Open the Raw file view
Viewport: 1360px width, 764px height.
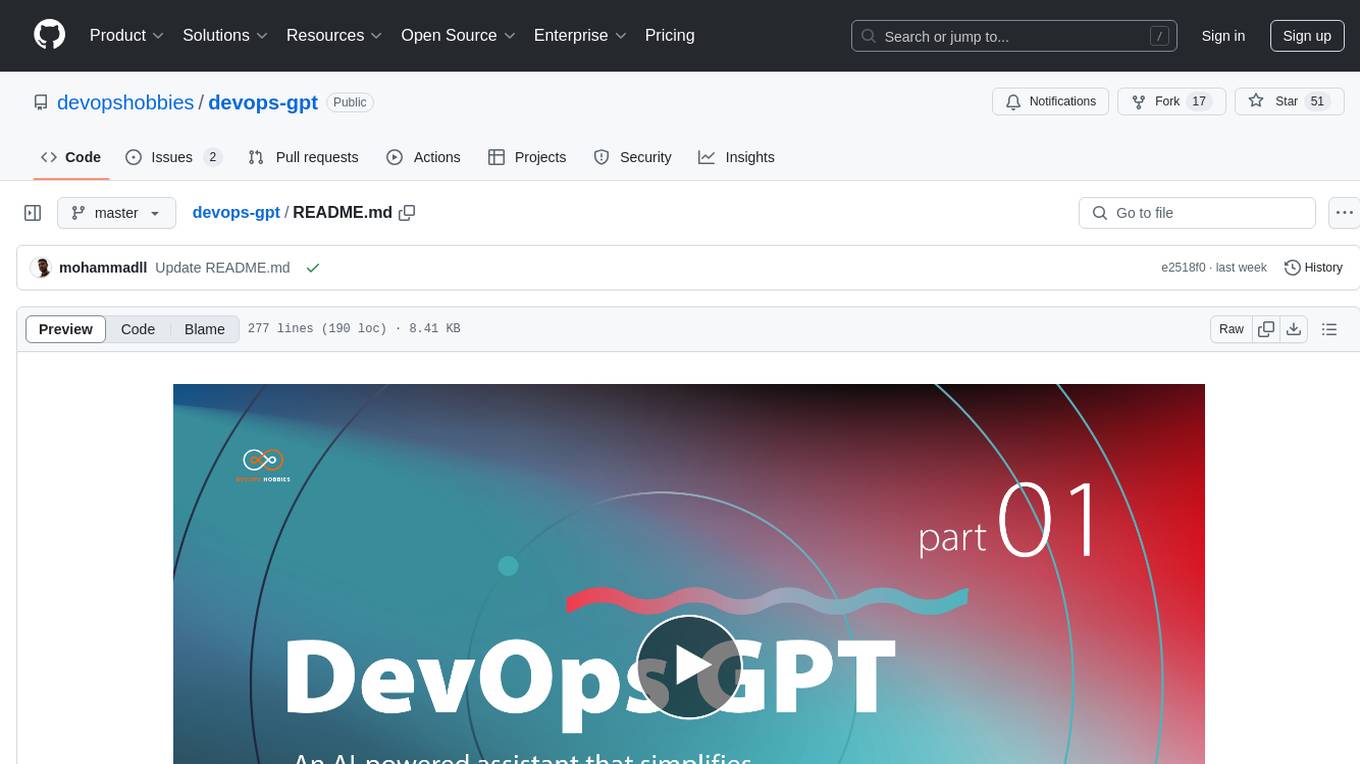click(x=1231, y=329)
